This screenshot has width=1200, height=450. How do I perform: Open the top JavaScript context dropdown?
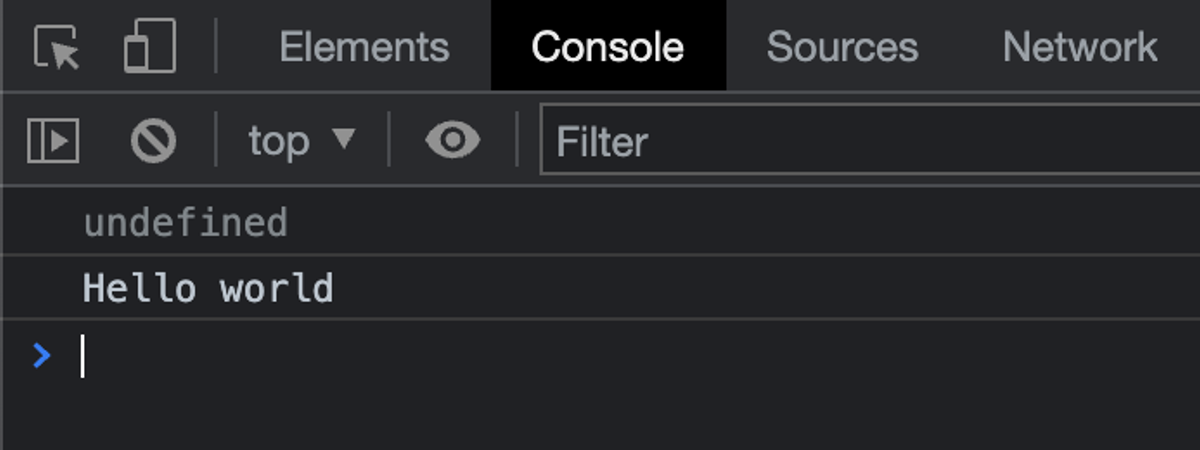coord(302,141)
